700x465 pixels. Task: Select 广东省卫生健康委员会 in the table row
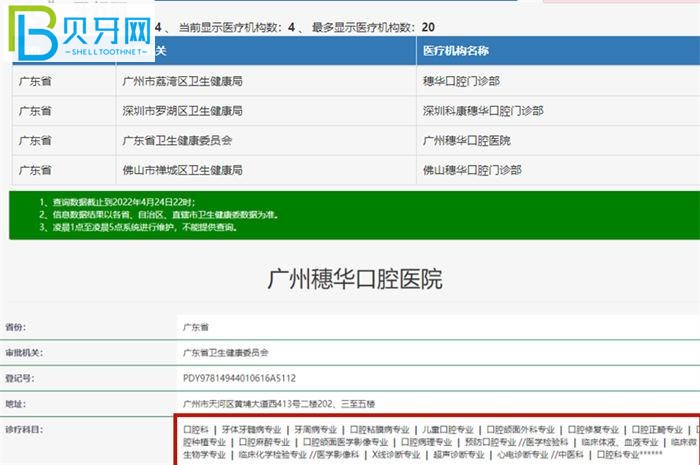[x=177, y=141]
